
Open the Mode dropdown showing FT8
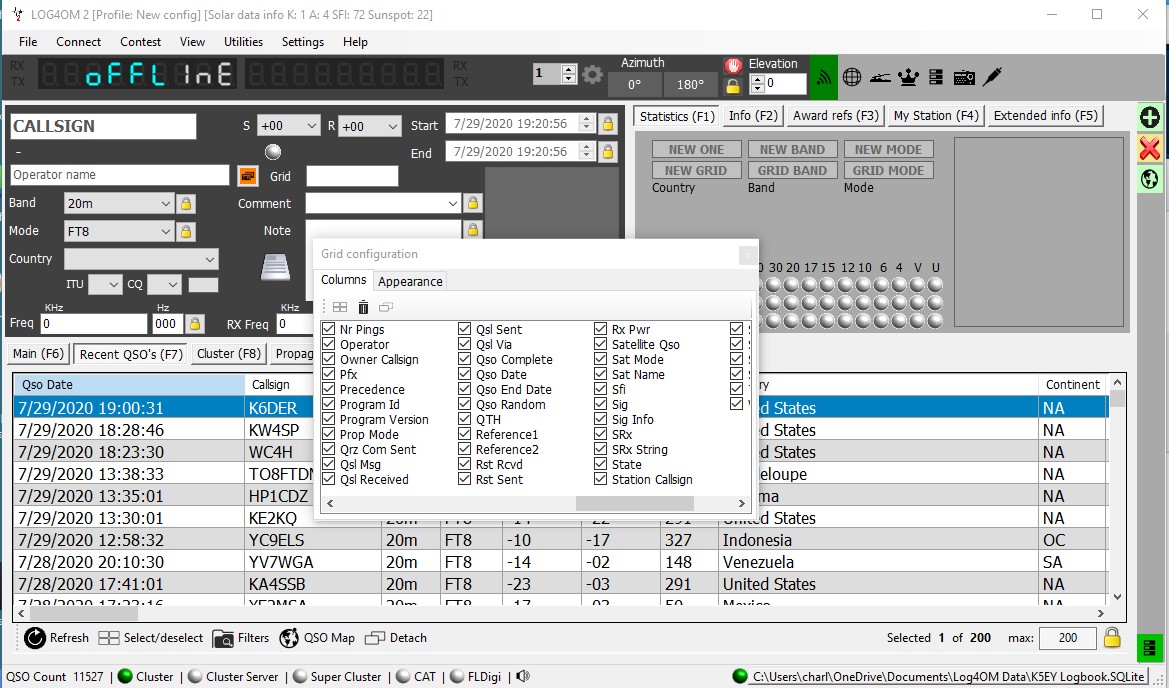coord(119,232)
